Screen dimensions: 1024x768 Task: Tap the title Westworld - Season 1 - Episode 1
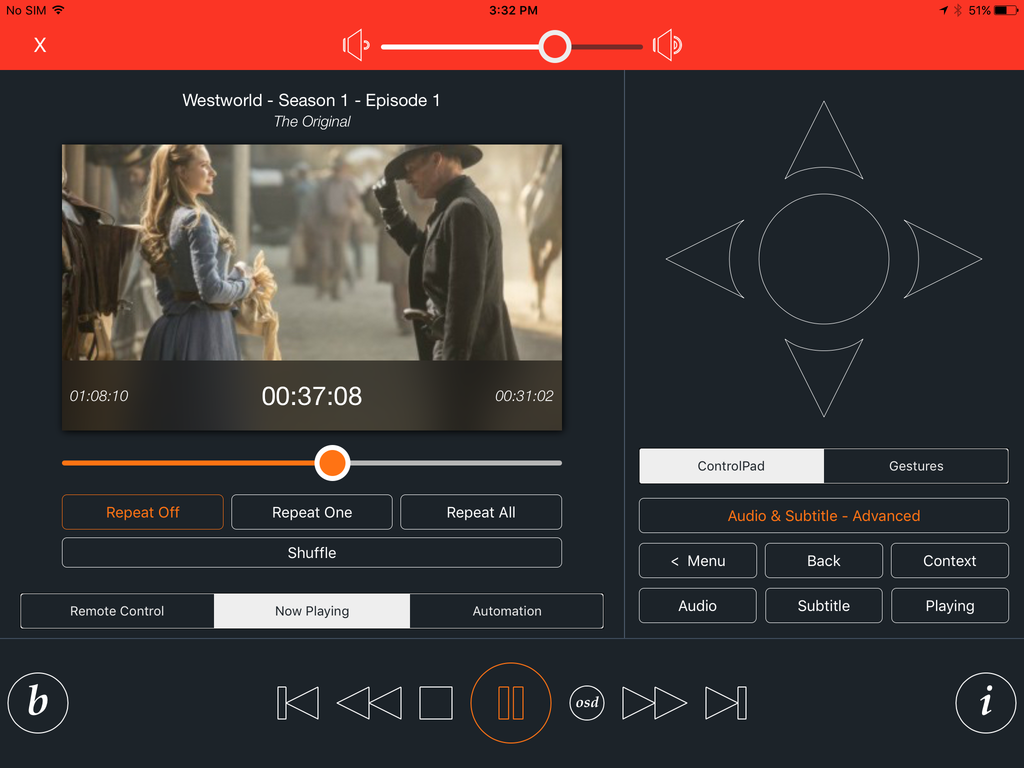coord(312,100)
